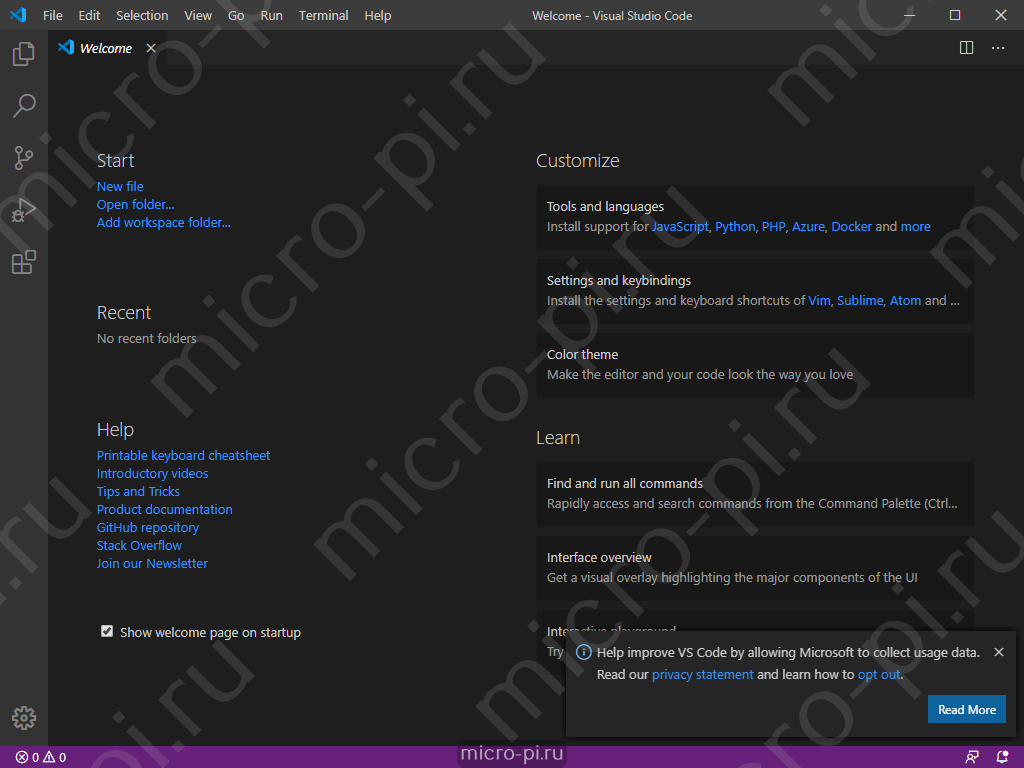Click the Read More button
This screenshot has height=768, width=1024.
[x=967, y=709]
